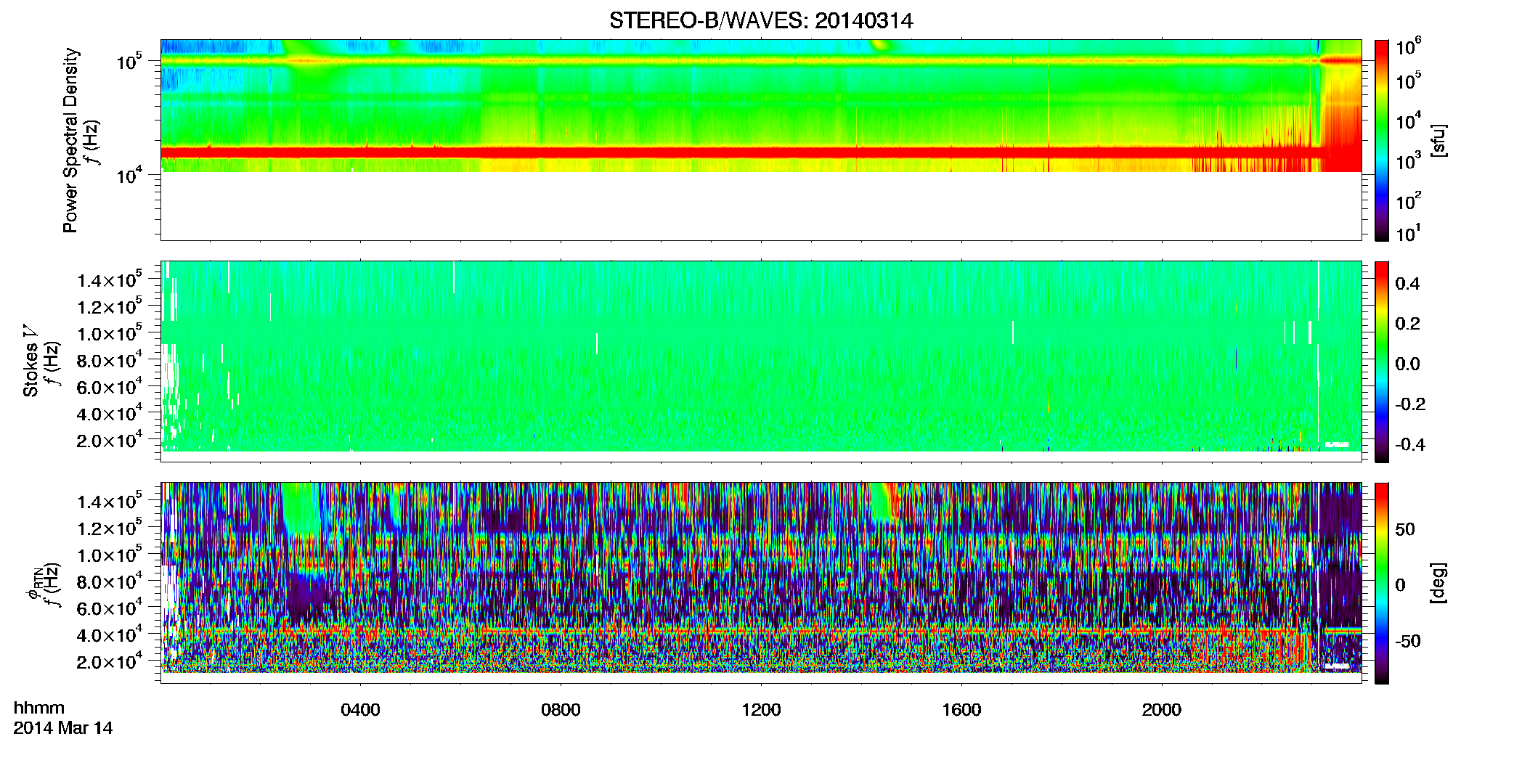Click the hhmm time format label
Image resolution: width=1522 pixels, height=784 pixels.
coord(39,709)
